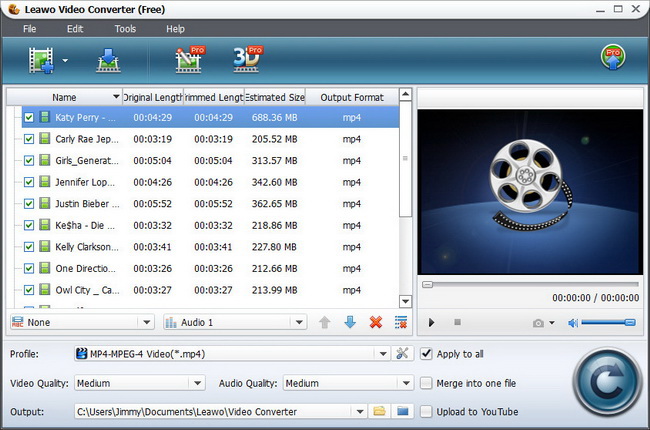Uncheck the Kelly Clarkson checkbox
Image resolution: width=650 pixels, height=430 pixels.
[29, 247]
